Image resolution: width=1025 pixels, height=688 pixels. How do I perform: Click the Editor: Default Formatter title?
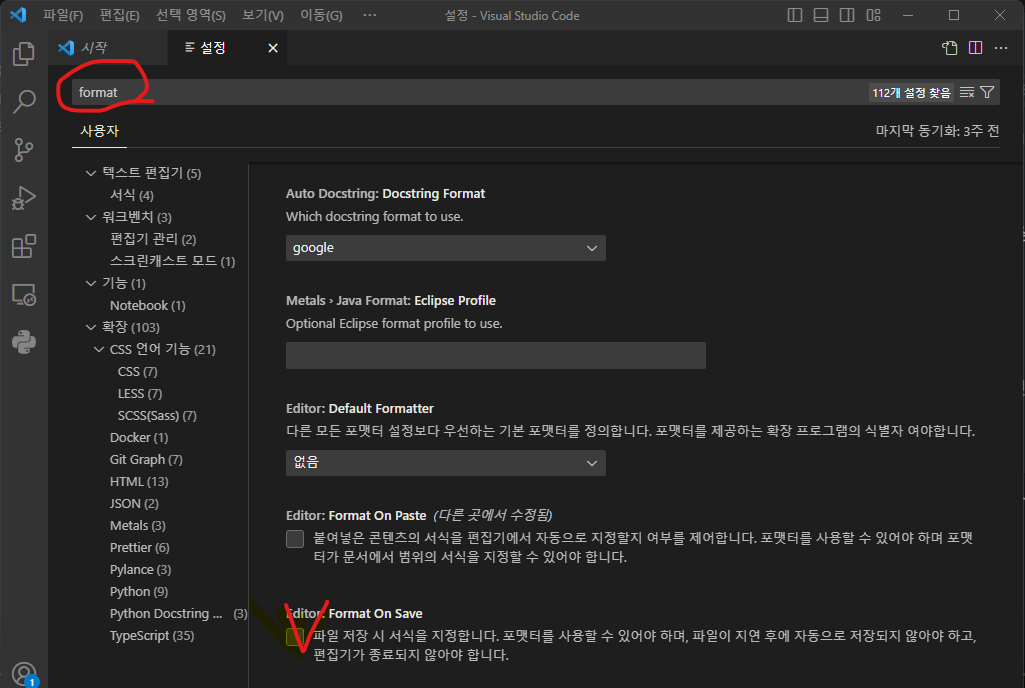point(360,409)
